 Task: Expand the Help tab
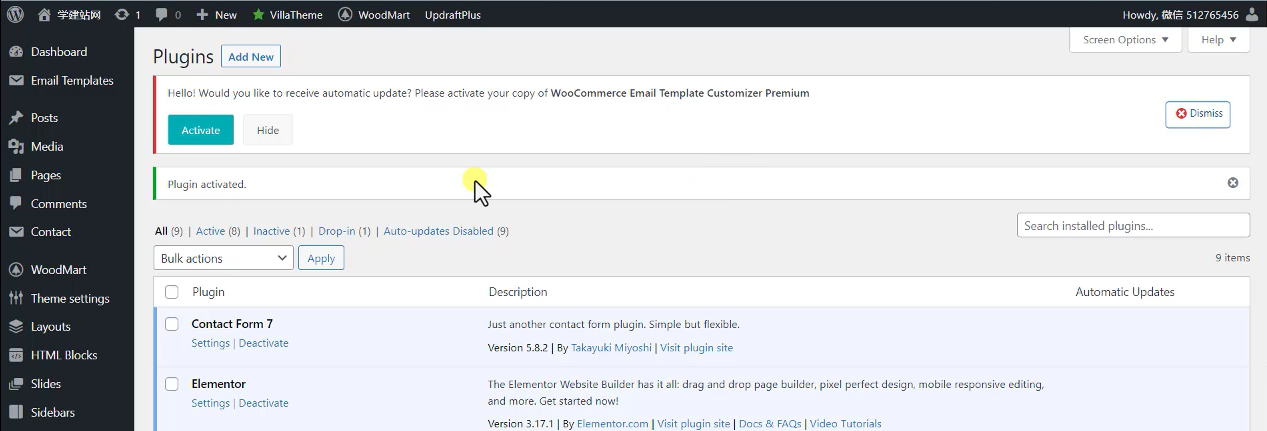tap(1219, 40)
